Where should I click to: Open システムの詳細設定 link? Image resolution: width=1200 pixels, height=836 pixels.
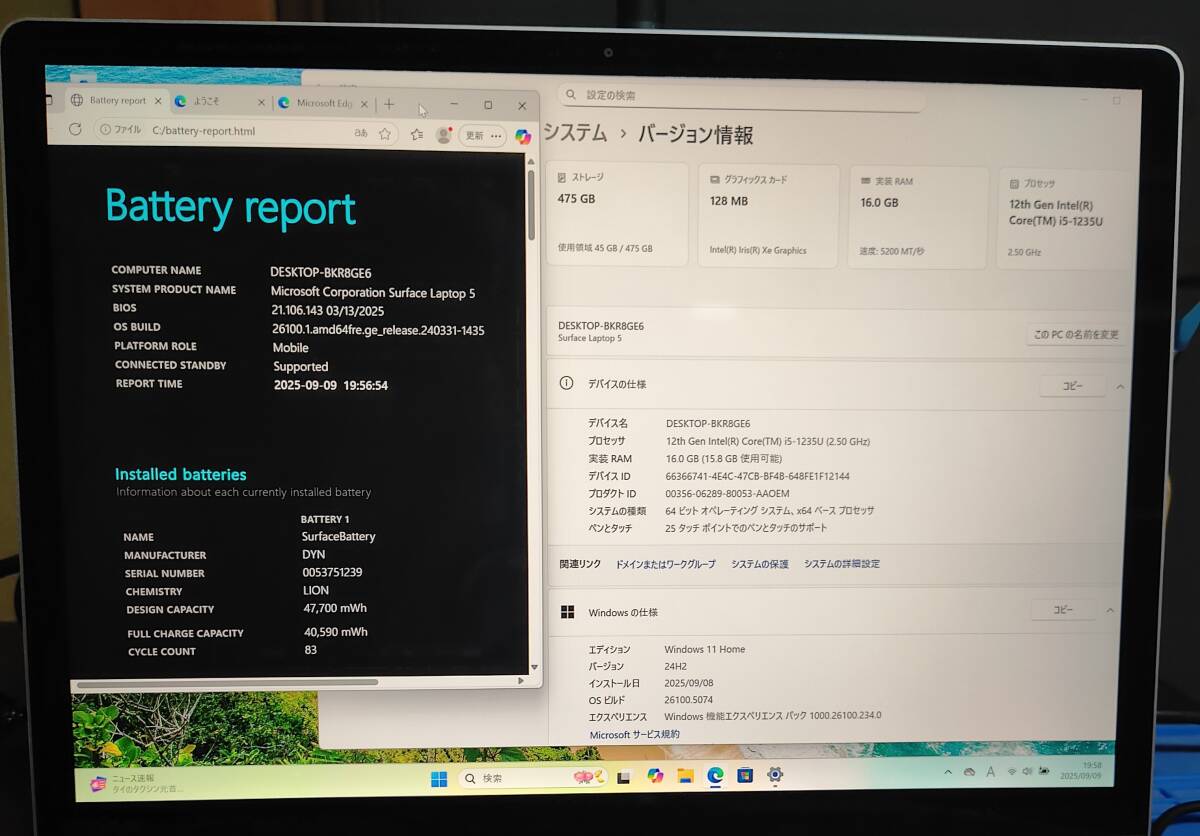click(842, 564)
